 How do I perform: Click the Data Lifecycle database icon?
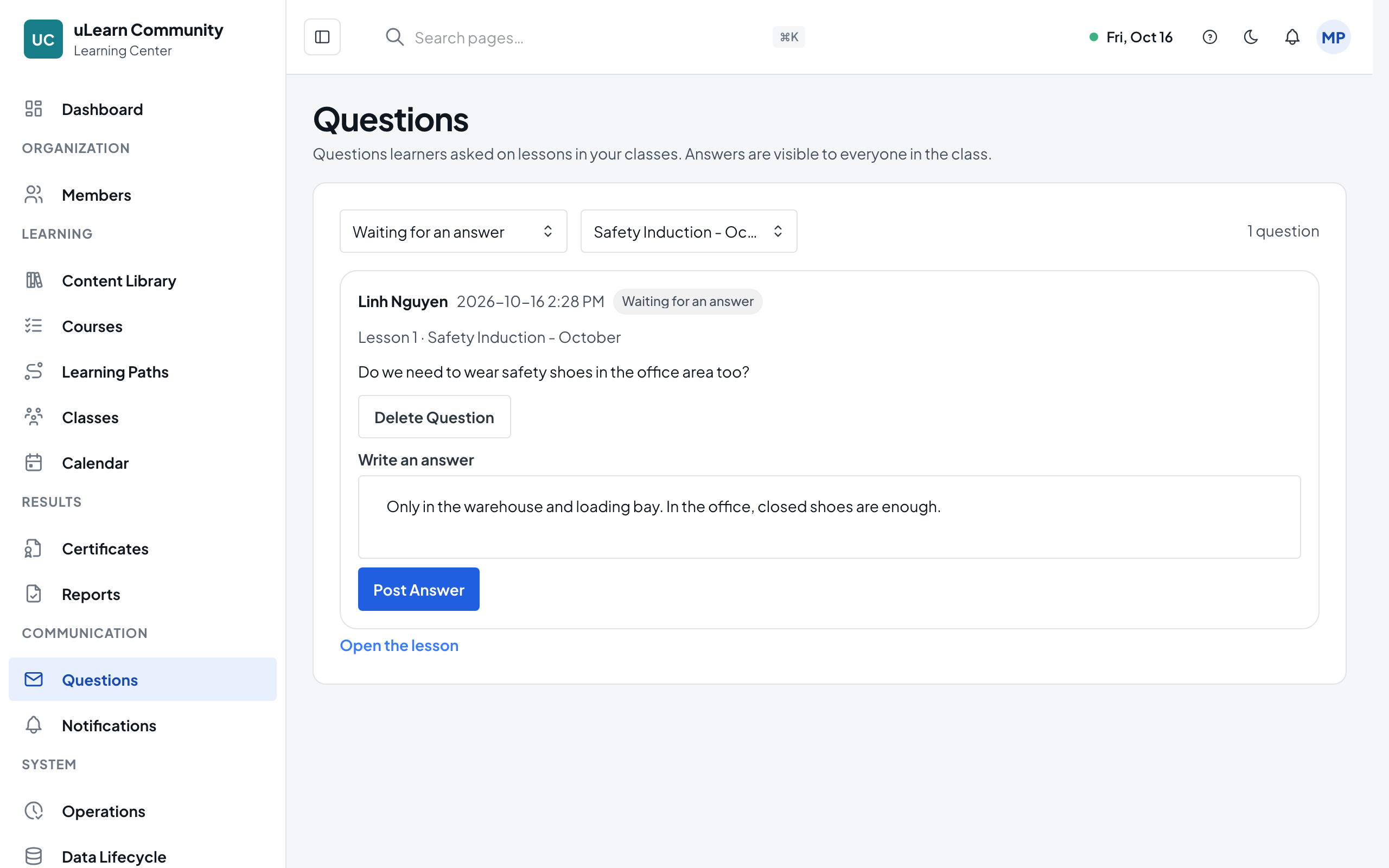point(34,856)
